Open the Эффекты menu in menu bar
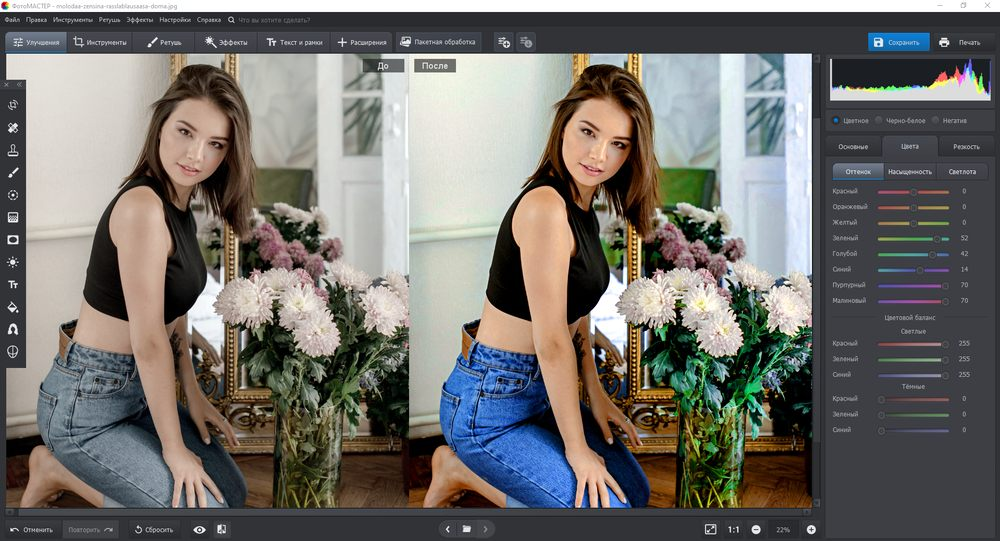This screenshot has height=541, width=1000. pos(140,20)
